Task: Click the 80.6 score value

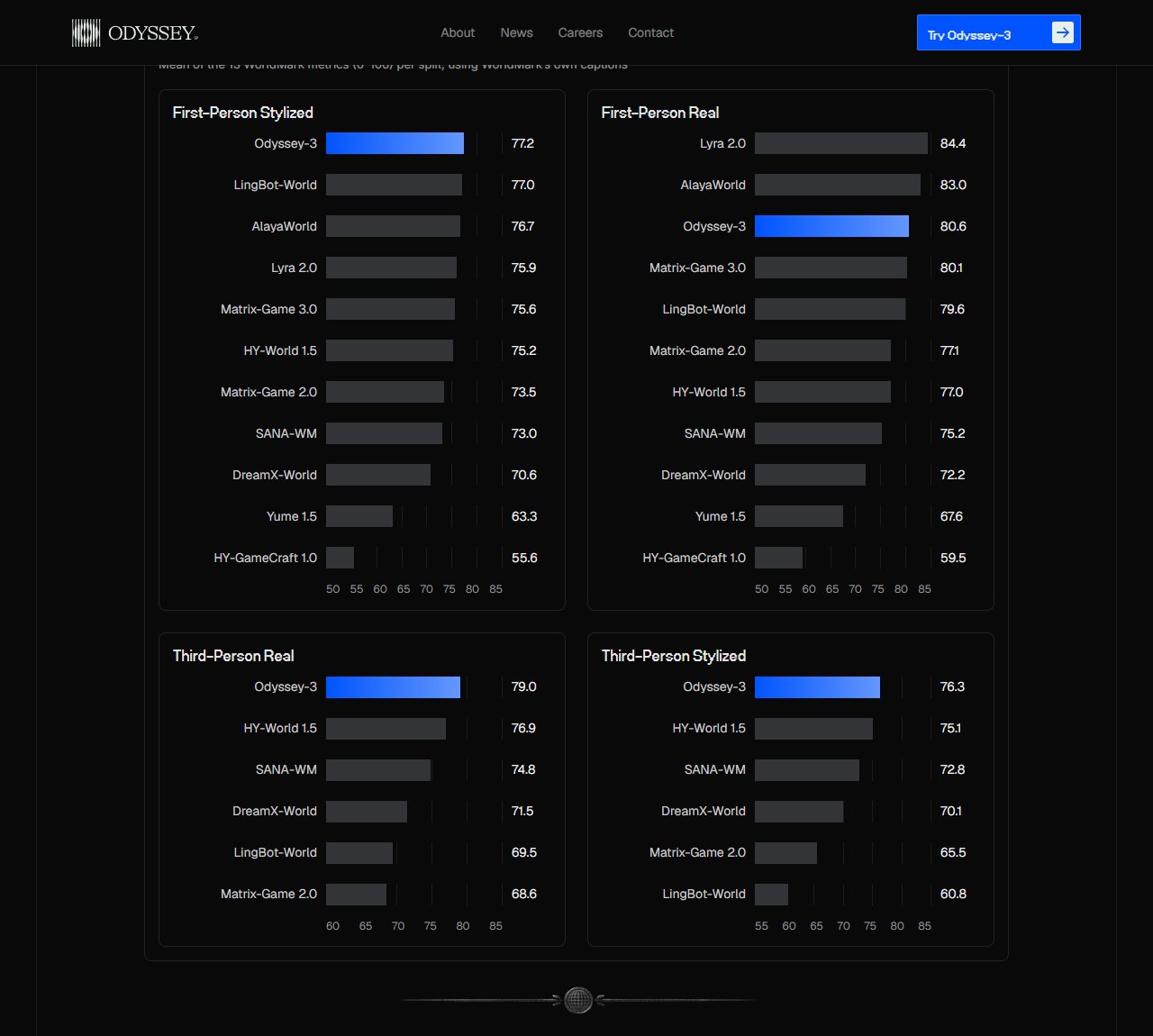Action: pyautogui.click(x=953, y=226)
